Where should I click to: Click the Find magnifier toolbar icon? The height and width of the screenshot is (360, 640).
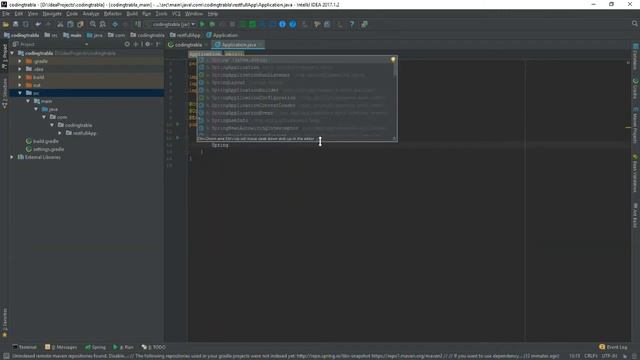(93, 24)
